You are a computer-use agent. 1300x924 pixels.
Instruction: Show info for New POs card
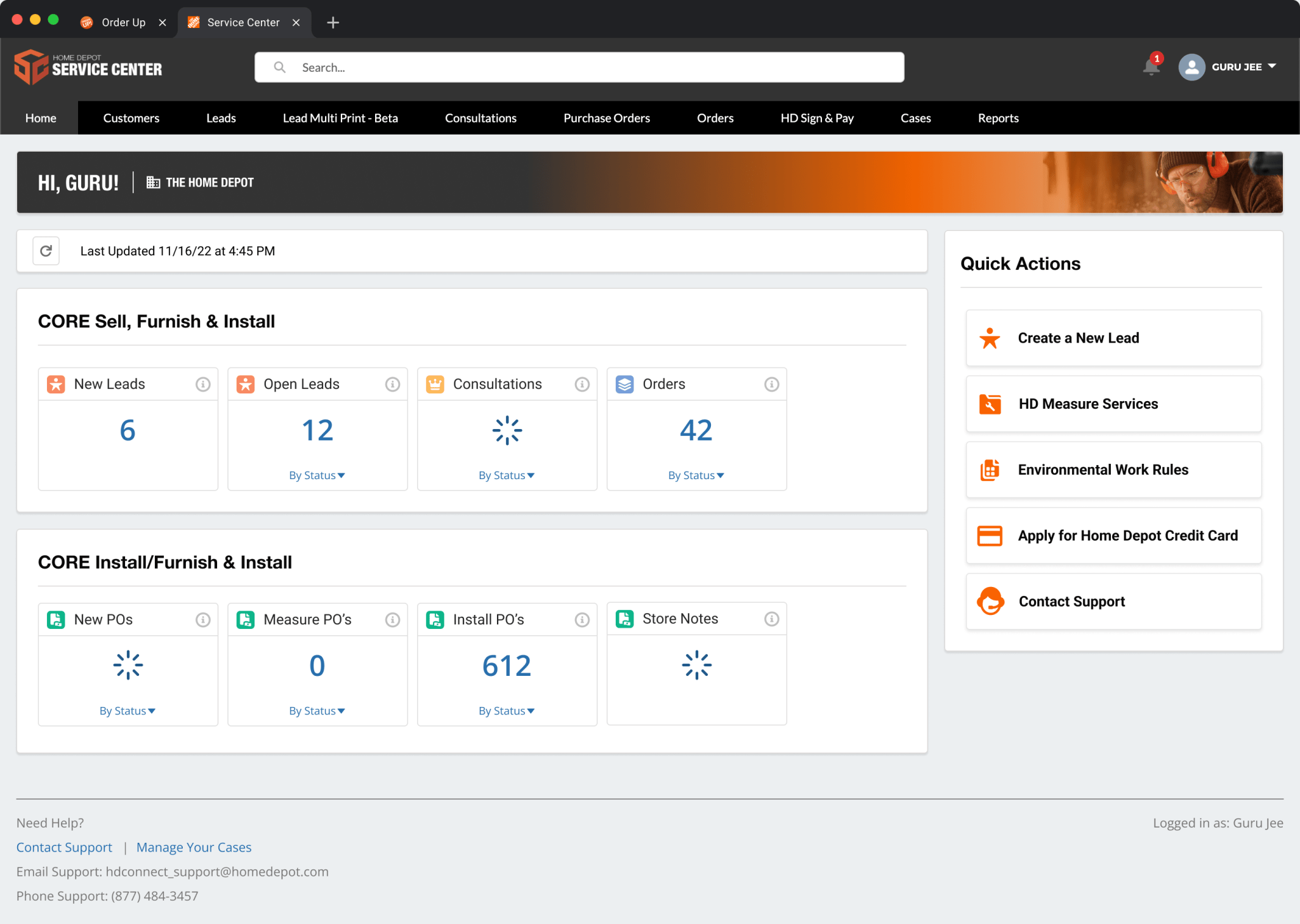tap(203, 620)
